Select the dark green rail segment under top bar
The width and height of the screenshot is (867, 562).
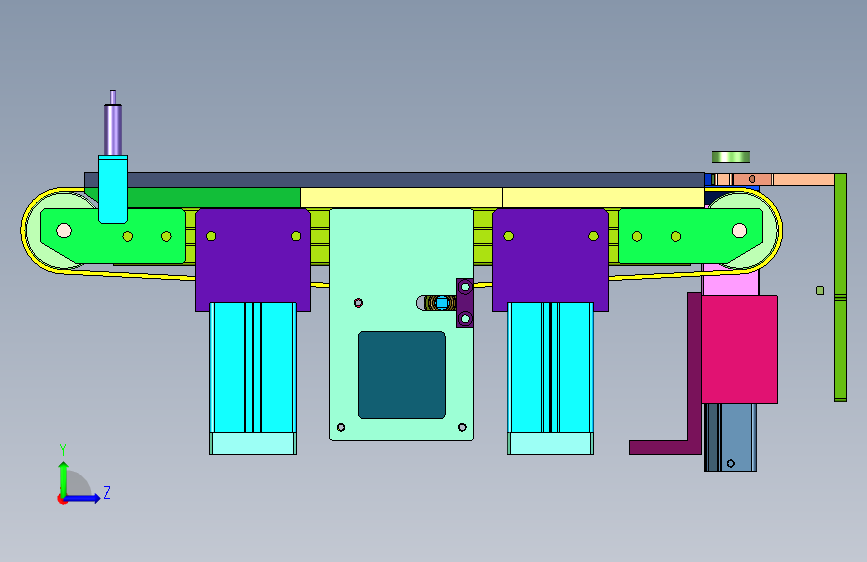tap(213, 197)
